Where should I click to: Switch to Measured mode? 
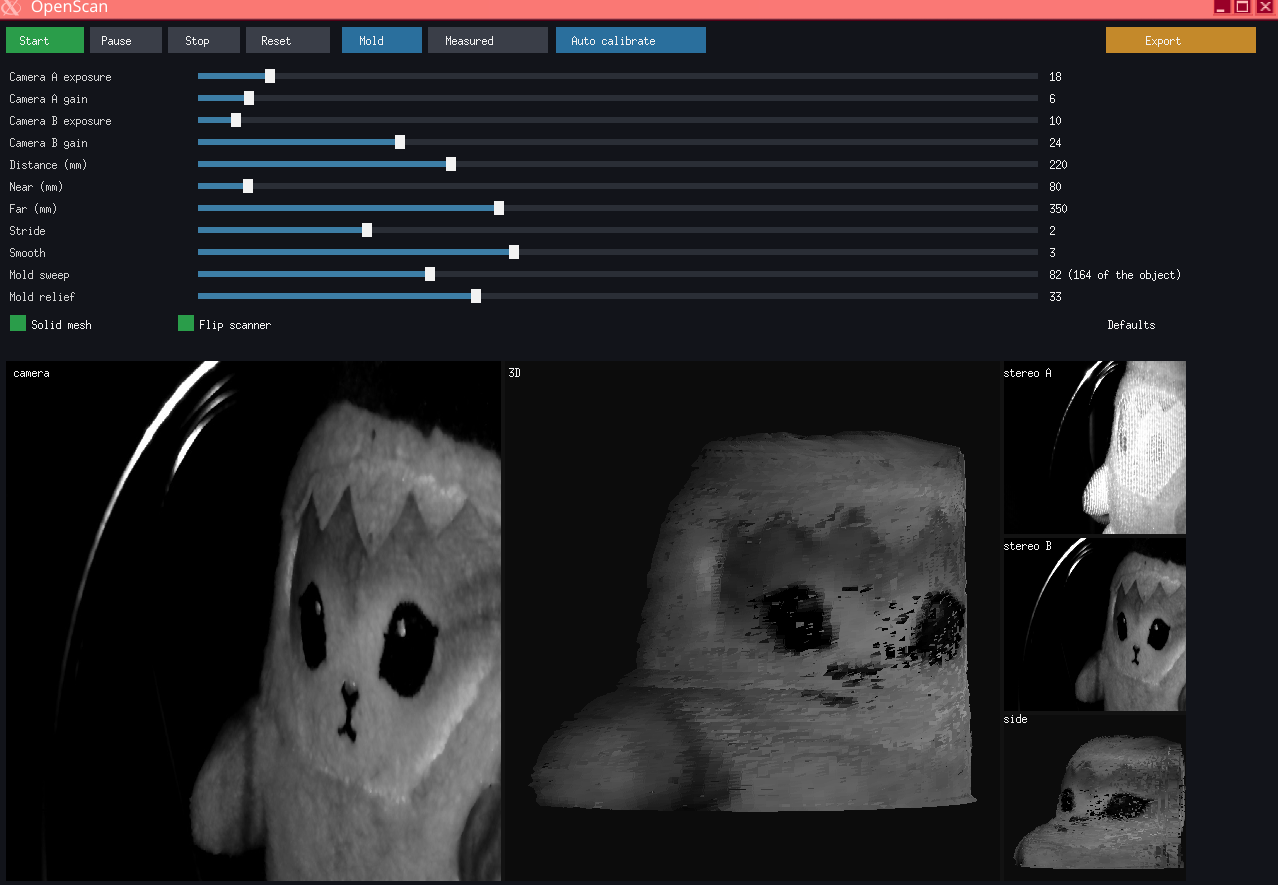tap(488, 40)
